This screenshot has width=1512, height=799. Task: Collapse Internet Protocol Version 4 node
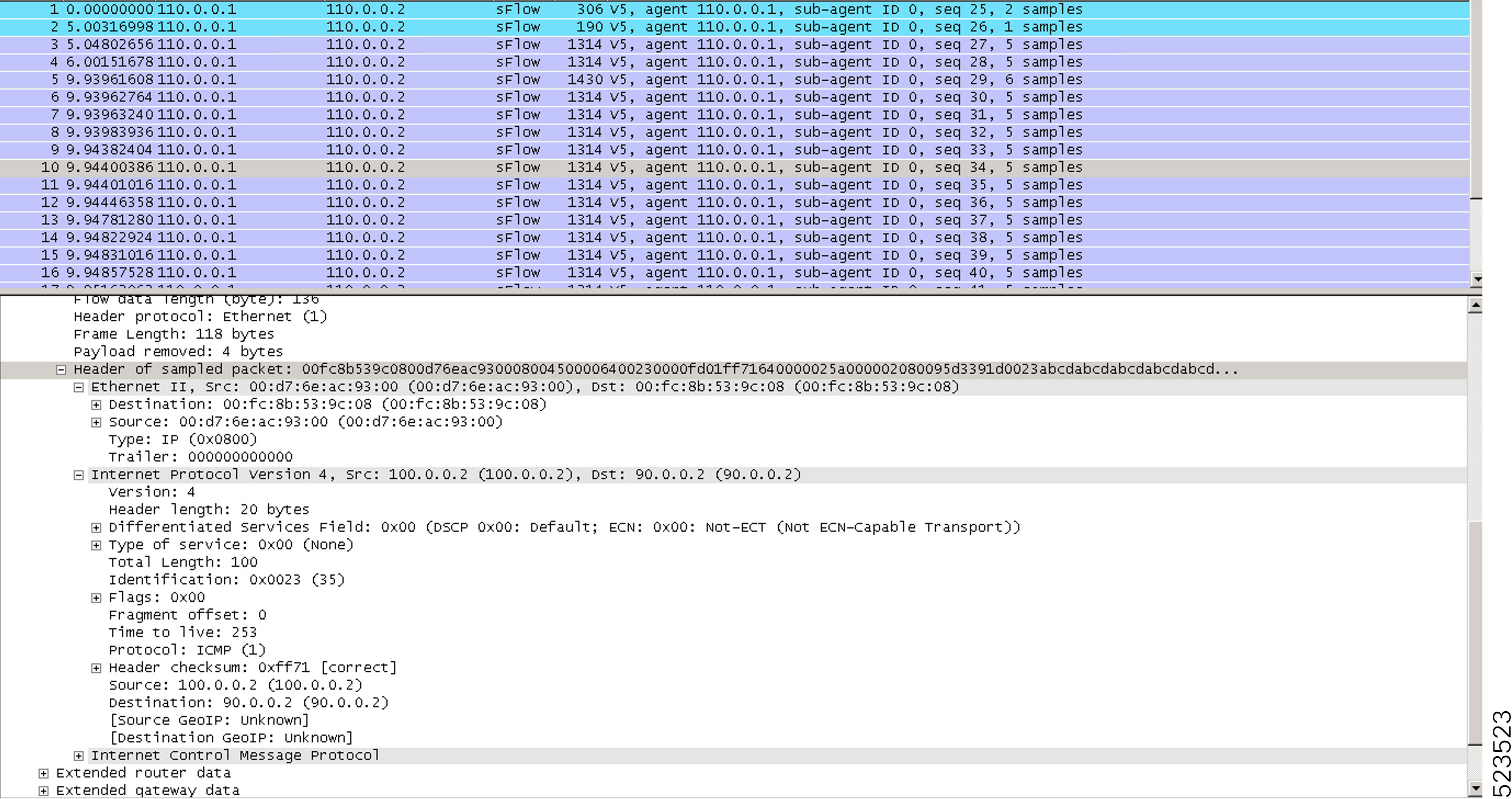click(x=78, y=475)
